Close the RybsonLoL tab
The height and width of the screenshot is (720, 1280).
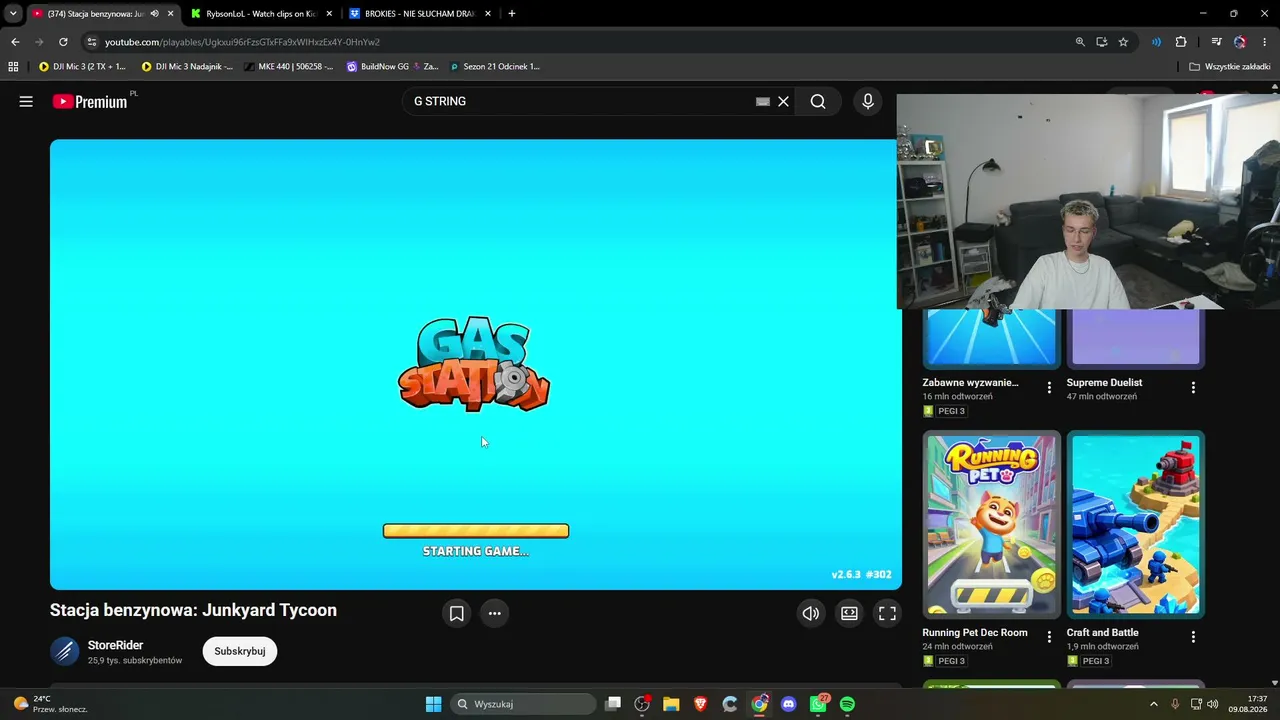coord(329,13)
